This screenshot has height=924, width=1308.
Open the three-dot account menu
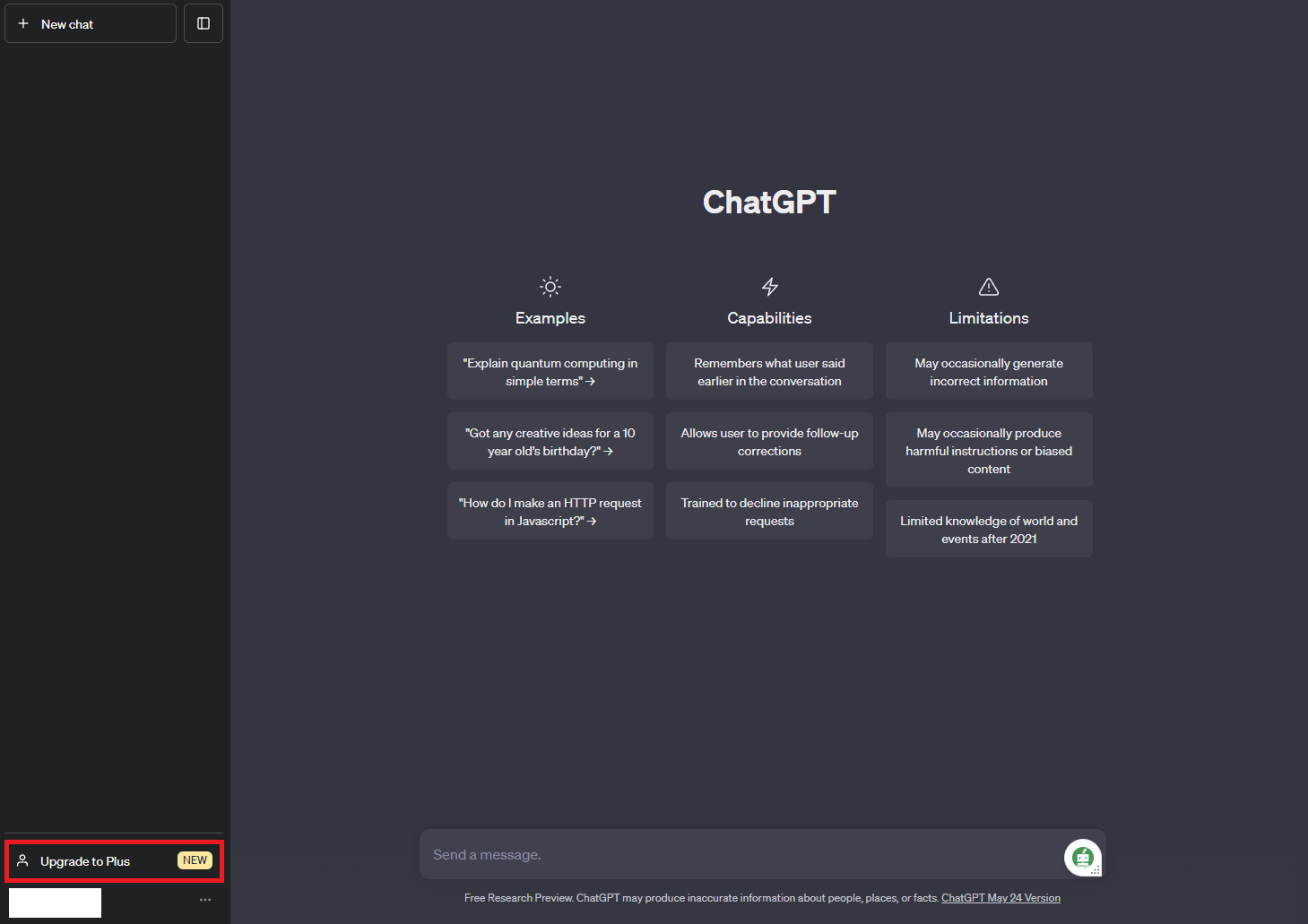(x=205, y=900)
